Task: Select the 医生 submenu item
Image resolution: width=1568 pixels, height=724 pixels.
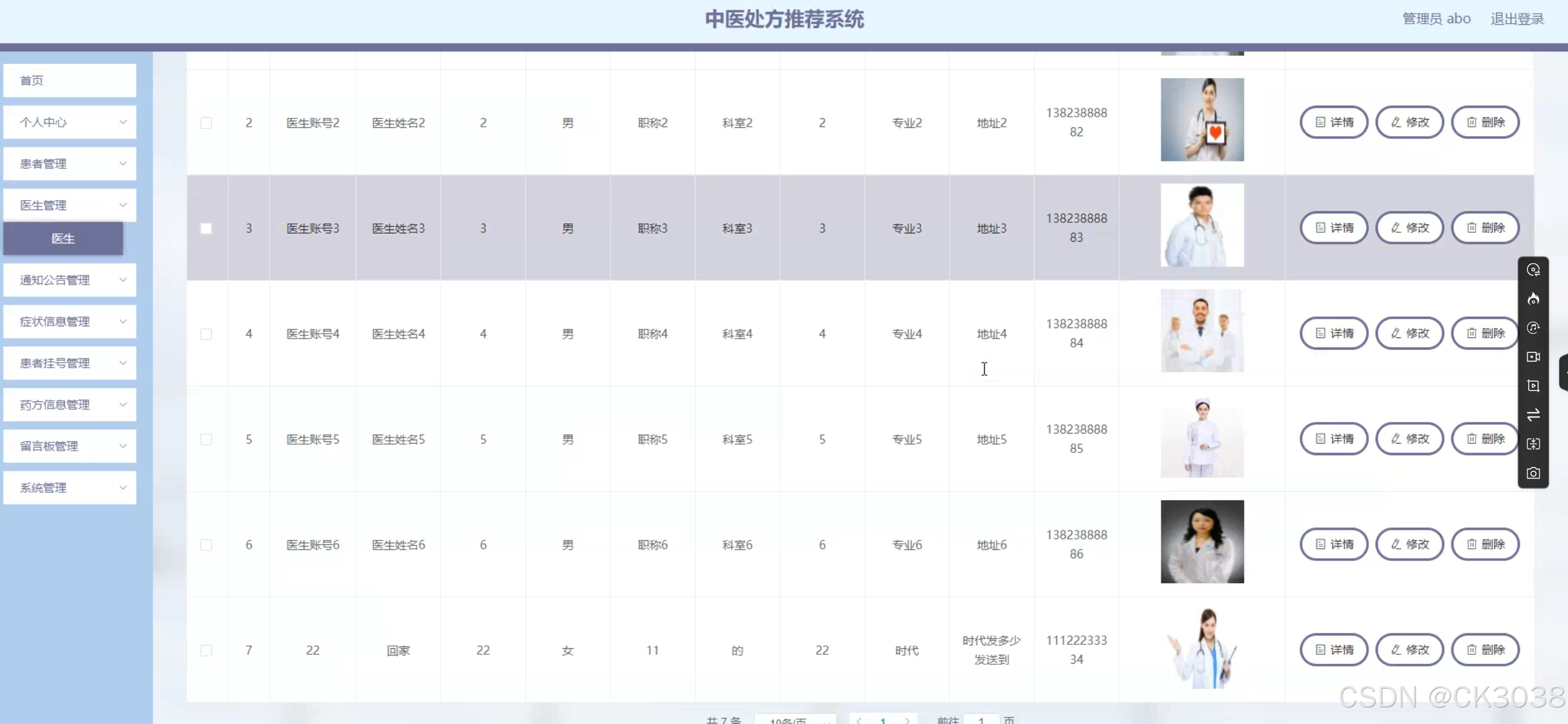Action: (x=63, y=239)
